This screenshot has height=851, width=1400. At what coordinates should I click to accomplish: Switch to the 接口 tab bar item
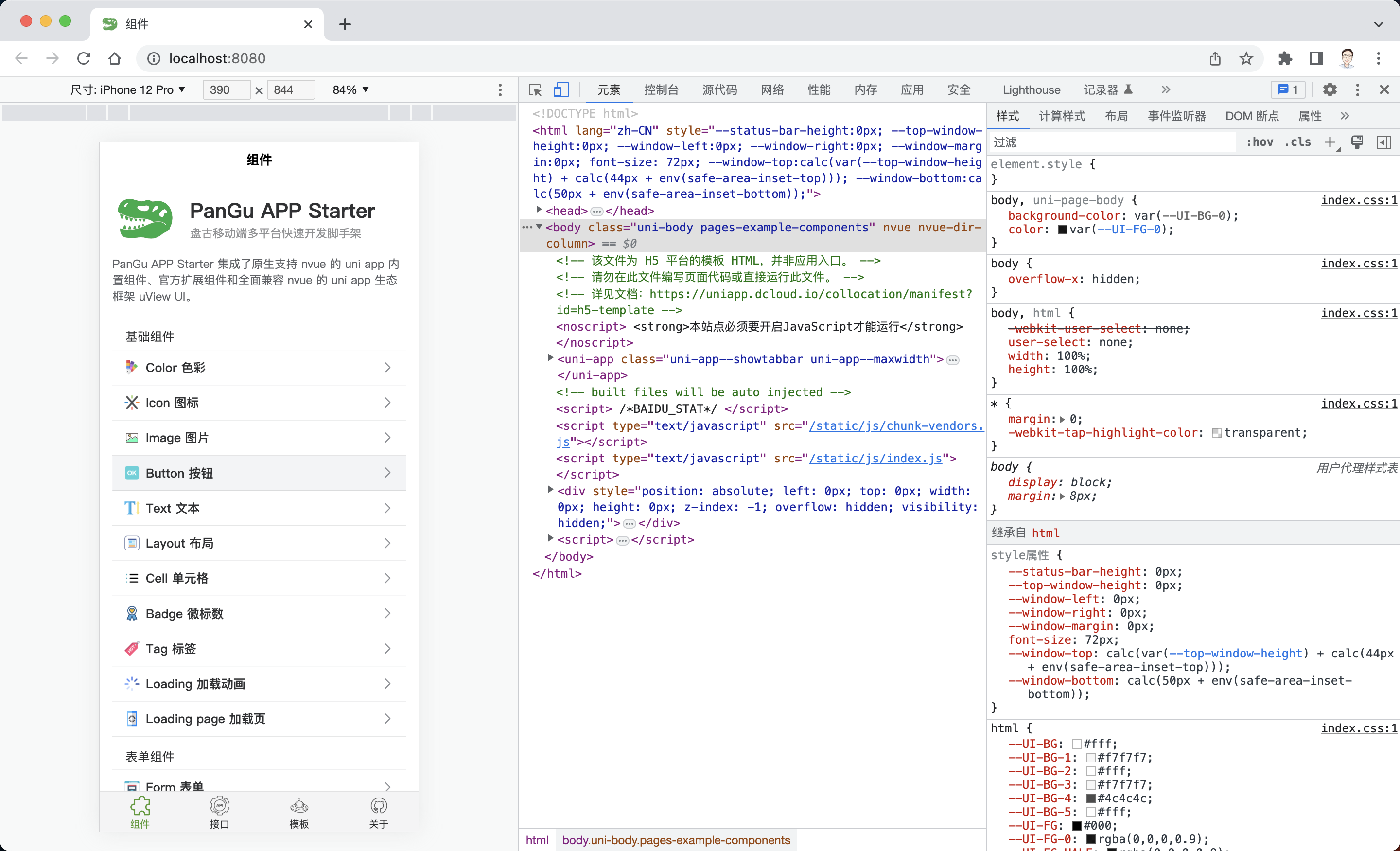point(219,813)
